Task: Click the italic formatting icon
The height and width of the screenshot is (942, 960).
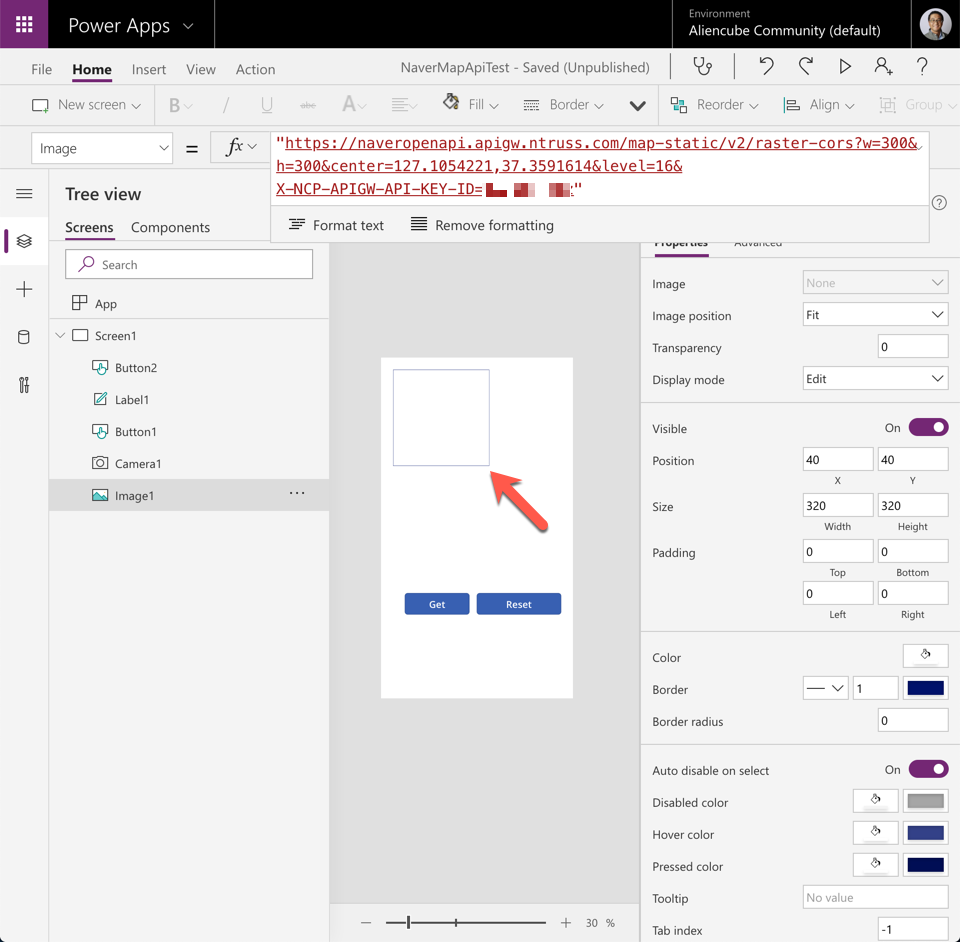Action: tap(226, 105)
